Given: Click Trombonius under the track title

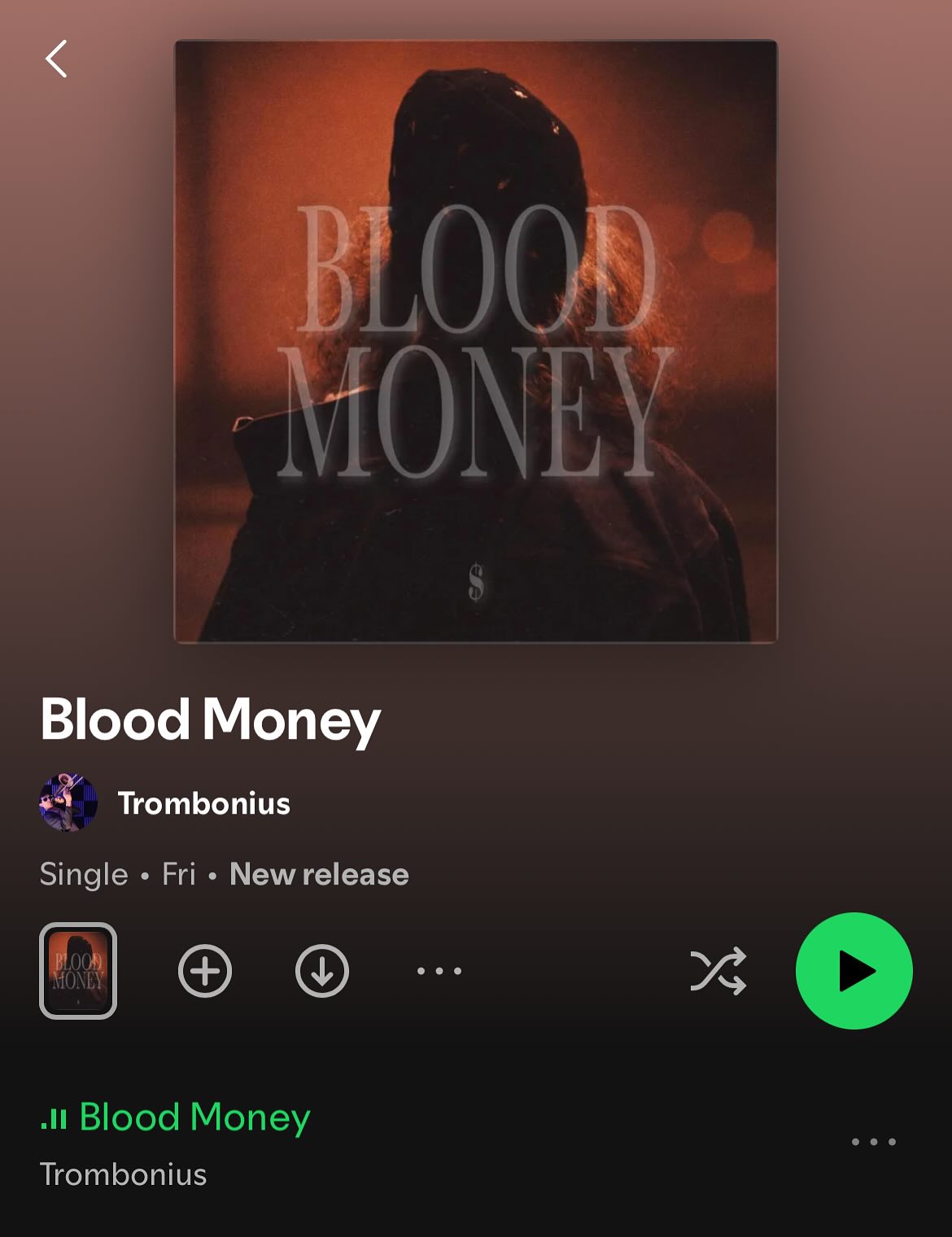Looking at the screenshot, I should pyautogui.click(x=123, y=1174).
